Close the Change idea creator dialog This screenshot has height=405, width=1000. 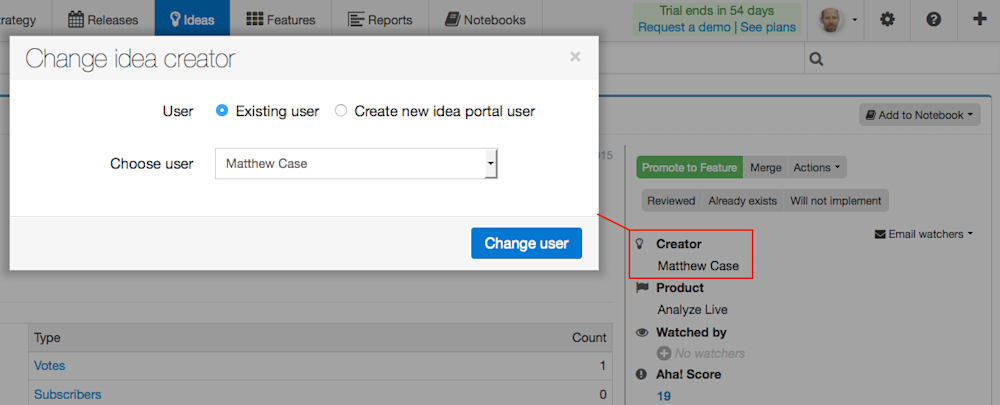coord(575,57)
